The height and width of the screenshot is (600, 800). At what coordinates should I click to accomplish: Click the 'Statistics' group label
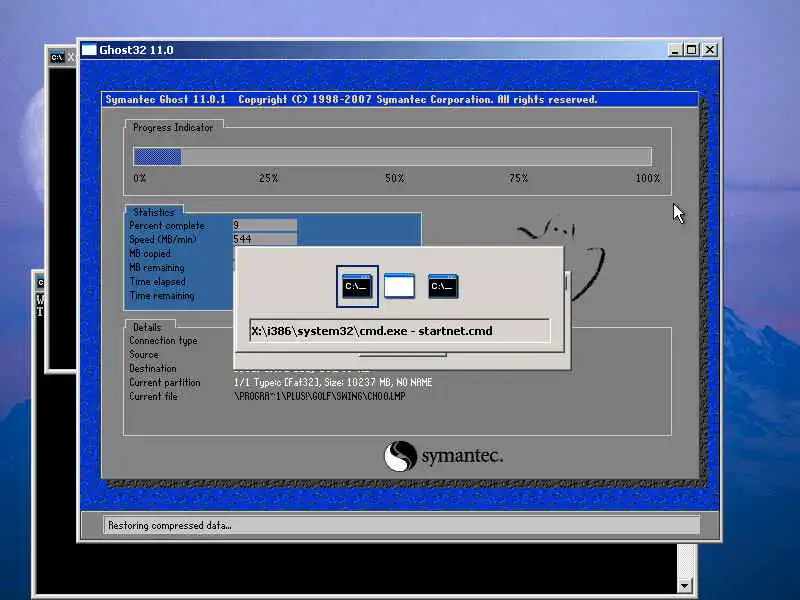point(154,212)
